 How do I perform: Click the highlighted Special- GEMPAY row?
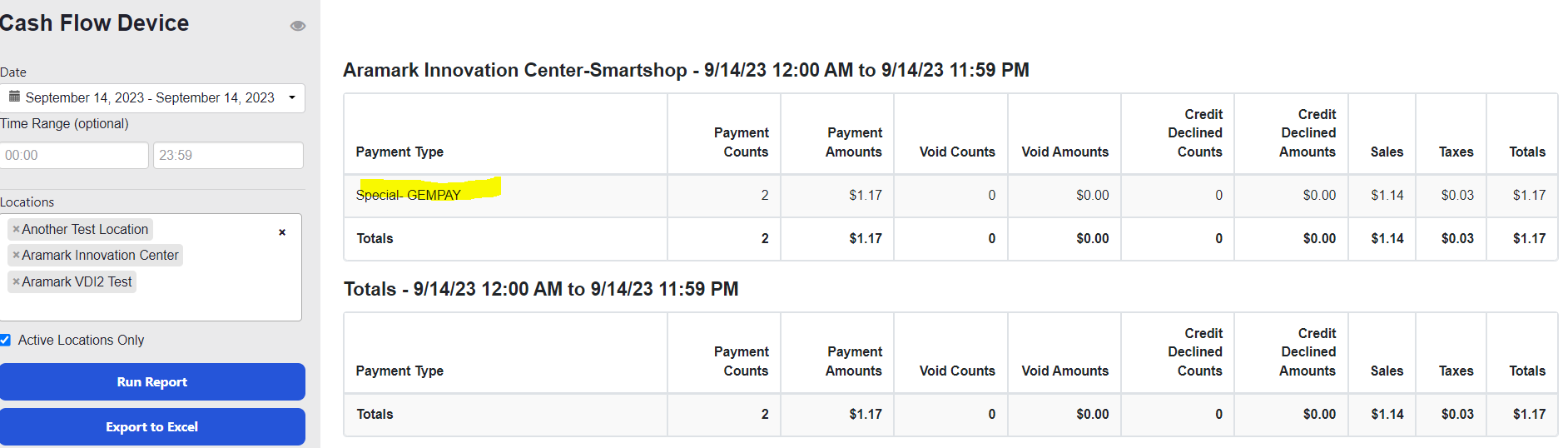[950, 195]
